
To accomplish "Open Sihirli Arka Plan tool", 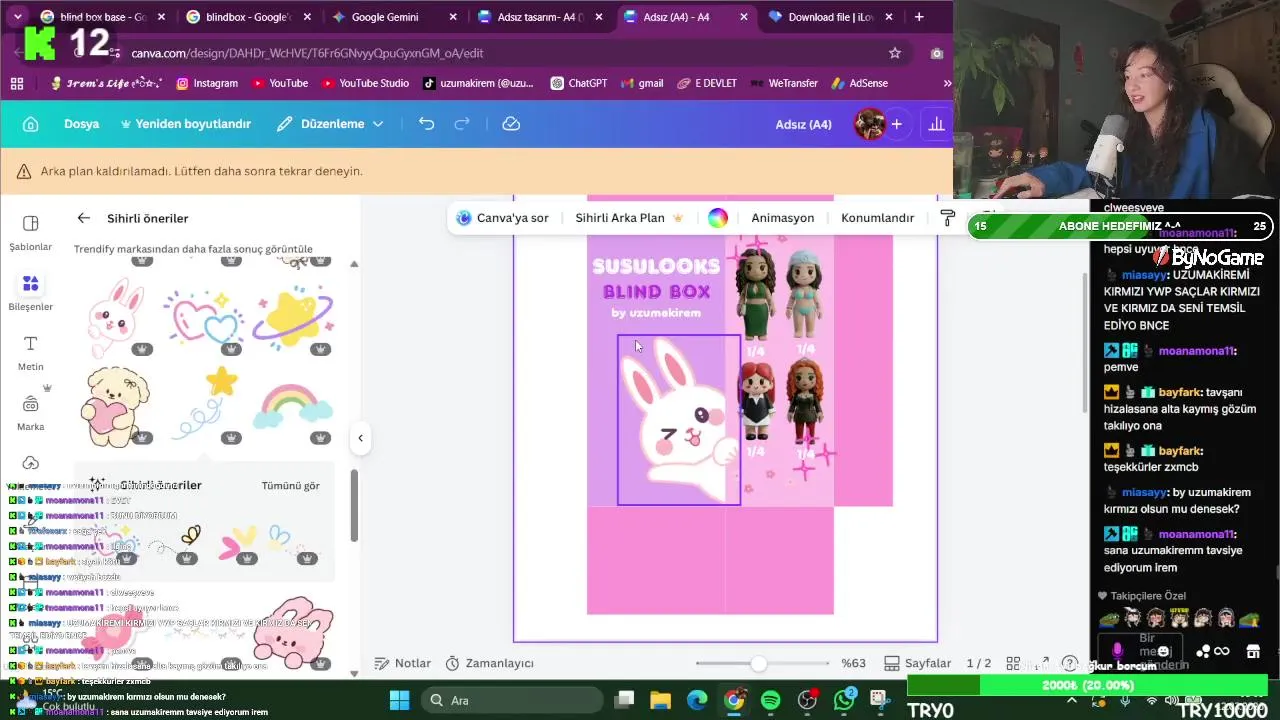I will (629, 218).
